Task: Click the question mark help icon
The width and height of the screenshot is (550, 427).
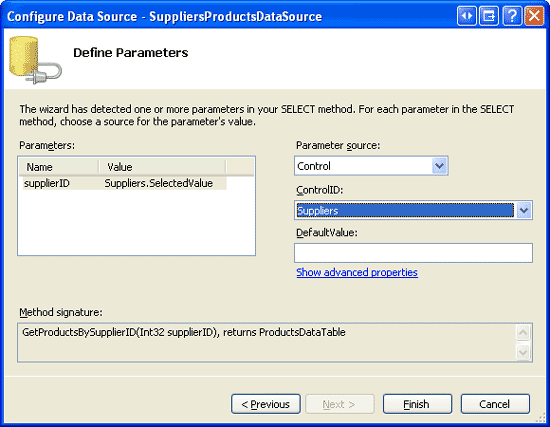Action: pyautogui.click(x=512, y=16)
